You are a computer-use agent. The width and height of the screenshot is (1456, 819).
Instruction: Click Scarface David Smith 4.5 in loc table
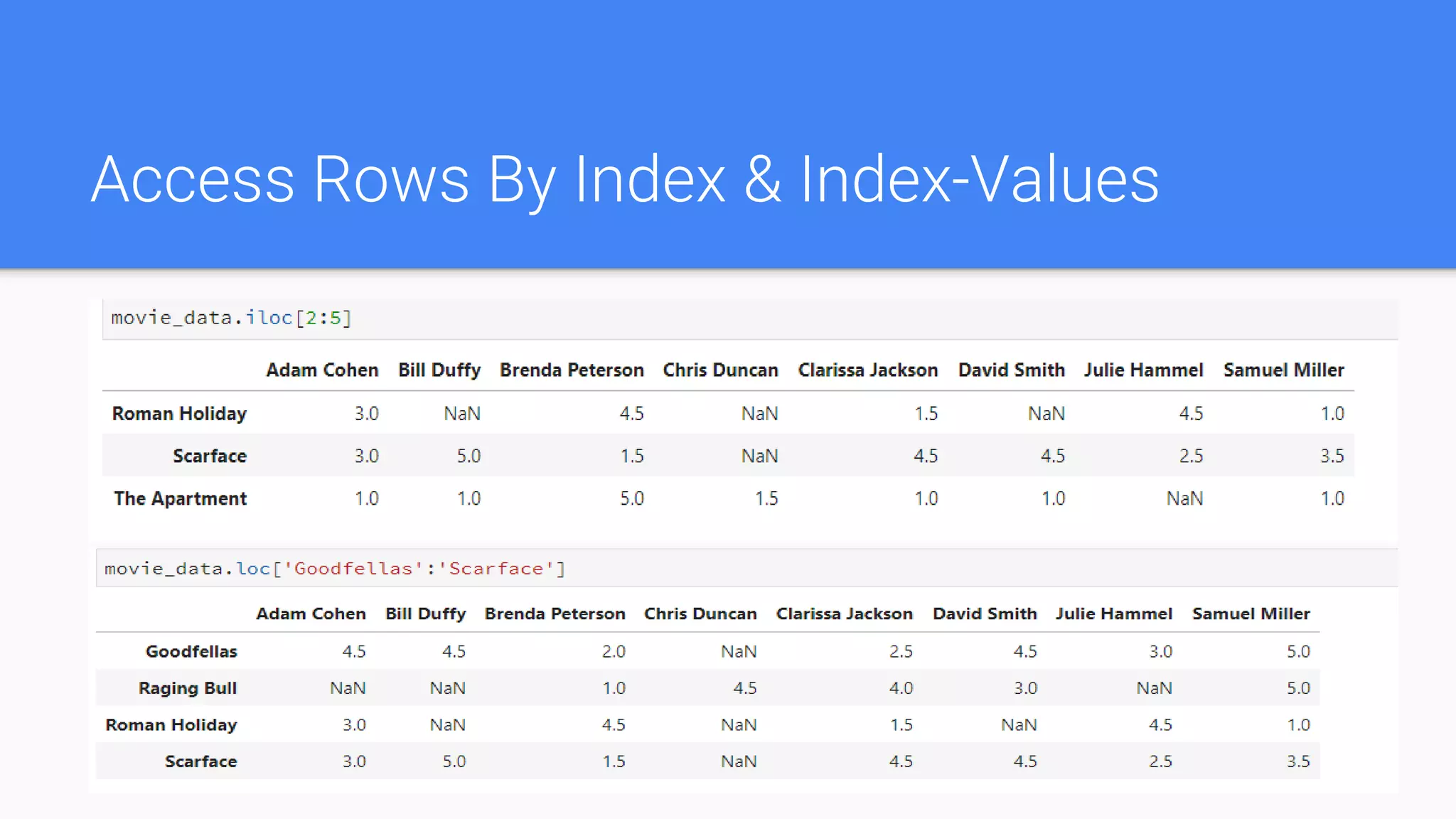point(1026,761)
